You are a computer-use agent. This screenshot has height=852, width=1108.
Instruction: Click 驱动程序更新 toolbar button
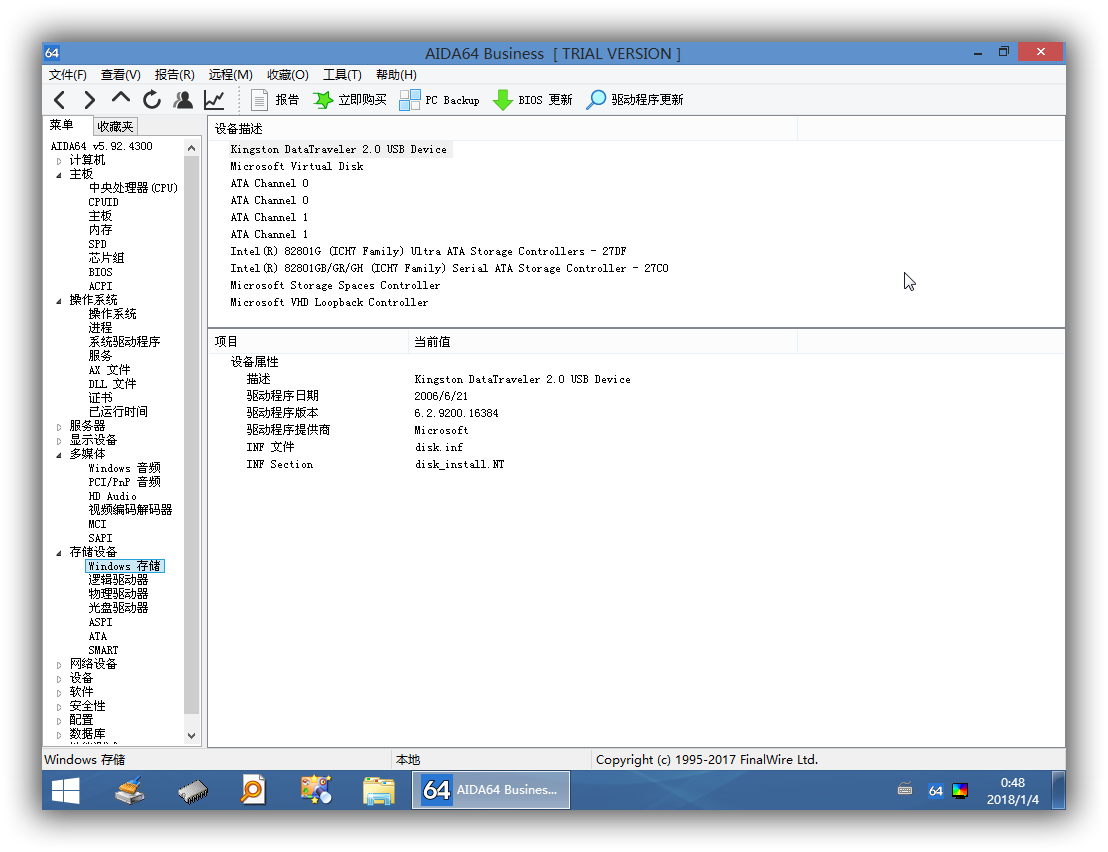point(635,100)
